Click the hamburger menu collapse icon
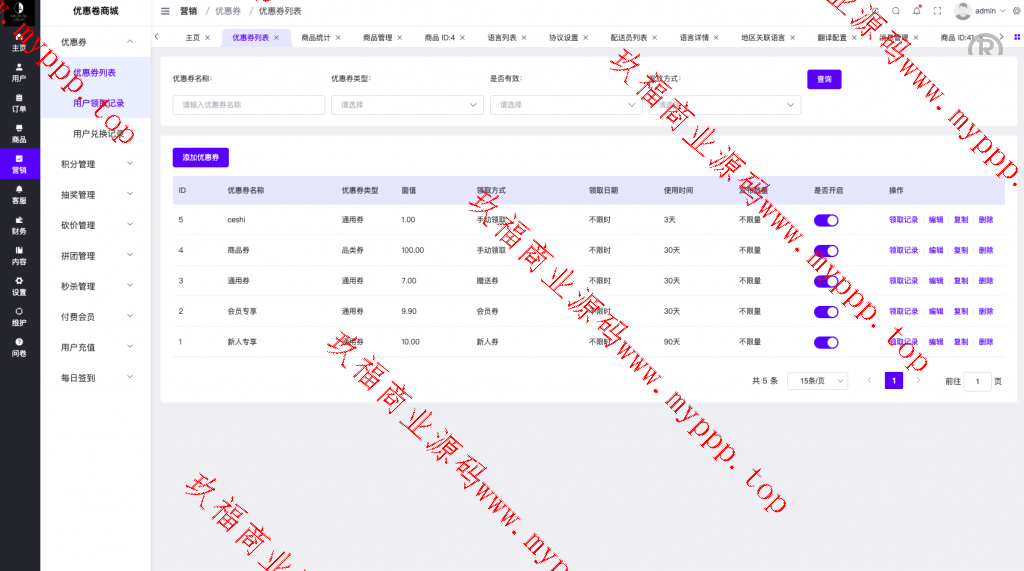The width and height of the screenshot is (1024, 571). coord(166,11)
